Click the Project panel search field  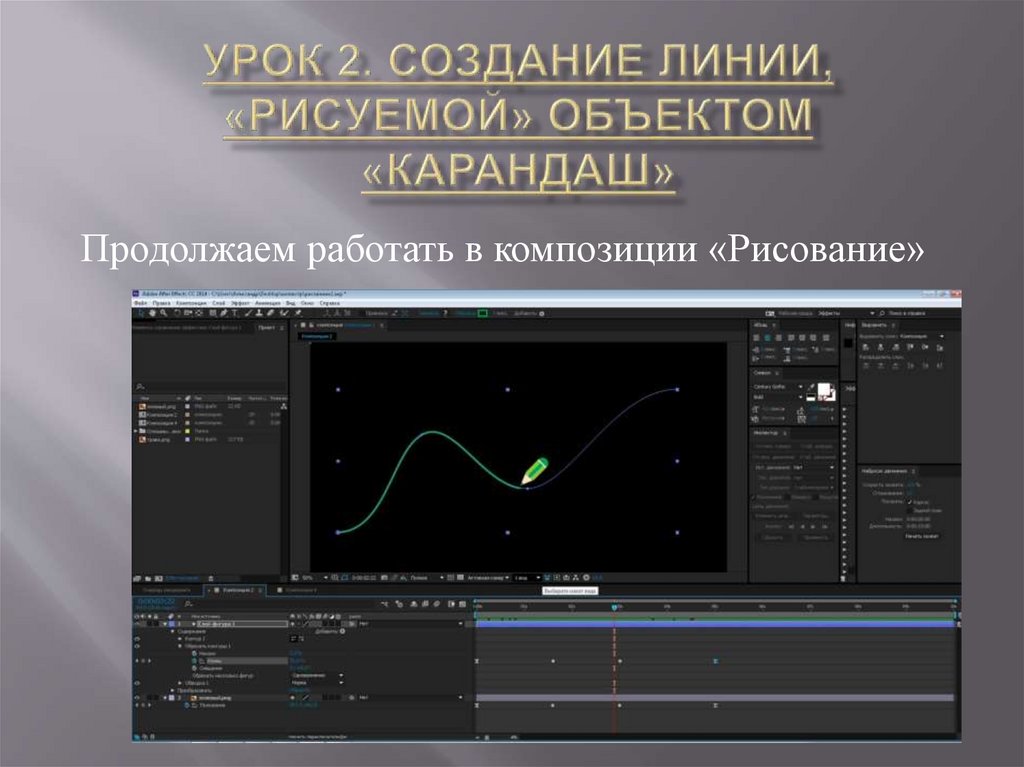(x=210, y=387)
